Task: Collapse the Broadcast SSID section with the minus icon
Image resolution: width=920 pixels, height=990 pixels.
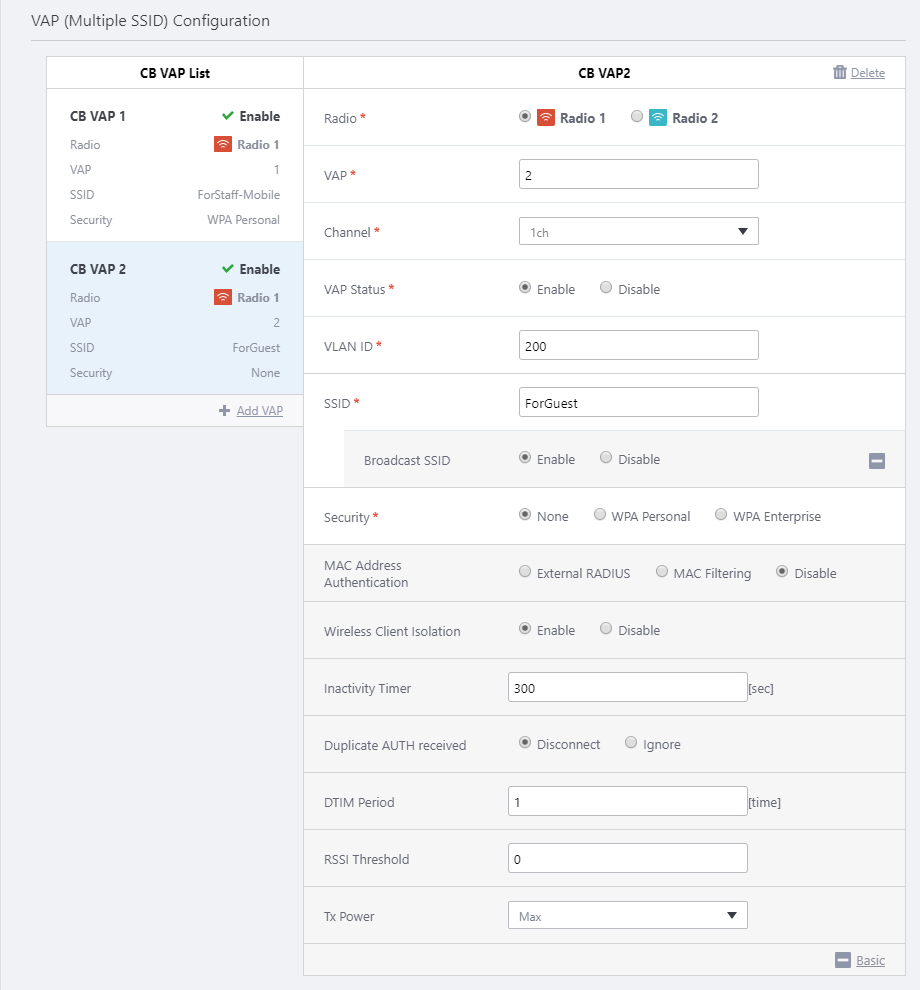Action: [876, 461]
